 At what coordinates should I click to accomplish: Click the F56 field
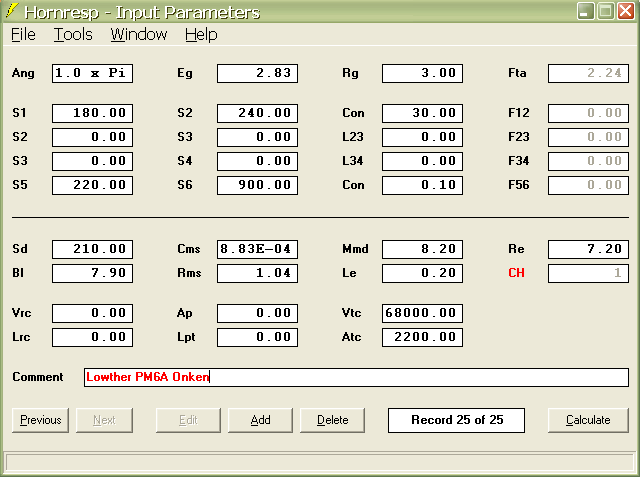[x=588, y=185]
